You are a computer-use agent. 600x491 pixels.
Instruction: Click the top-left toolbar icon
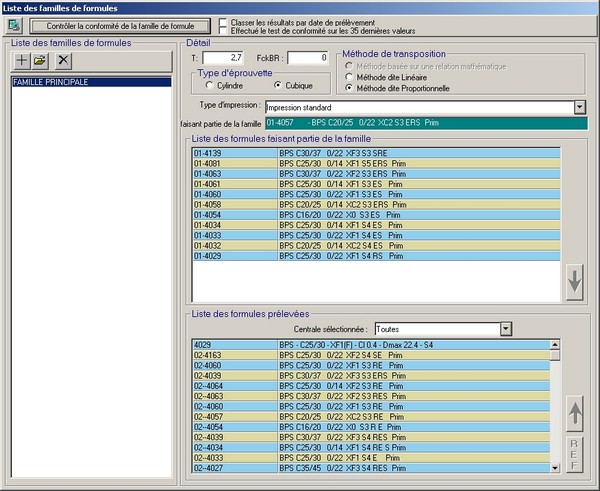click(x=12, y=23)
